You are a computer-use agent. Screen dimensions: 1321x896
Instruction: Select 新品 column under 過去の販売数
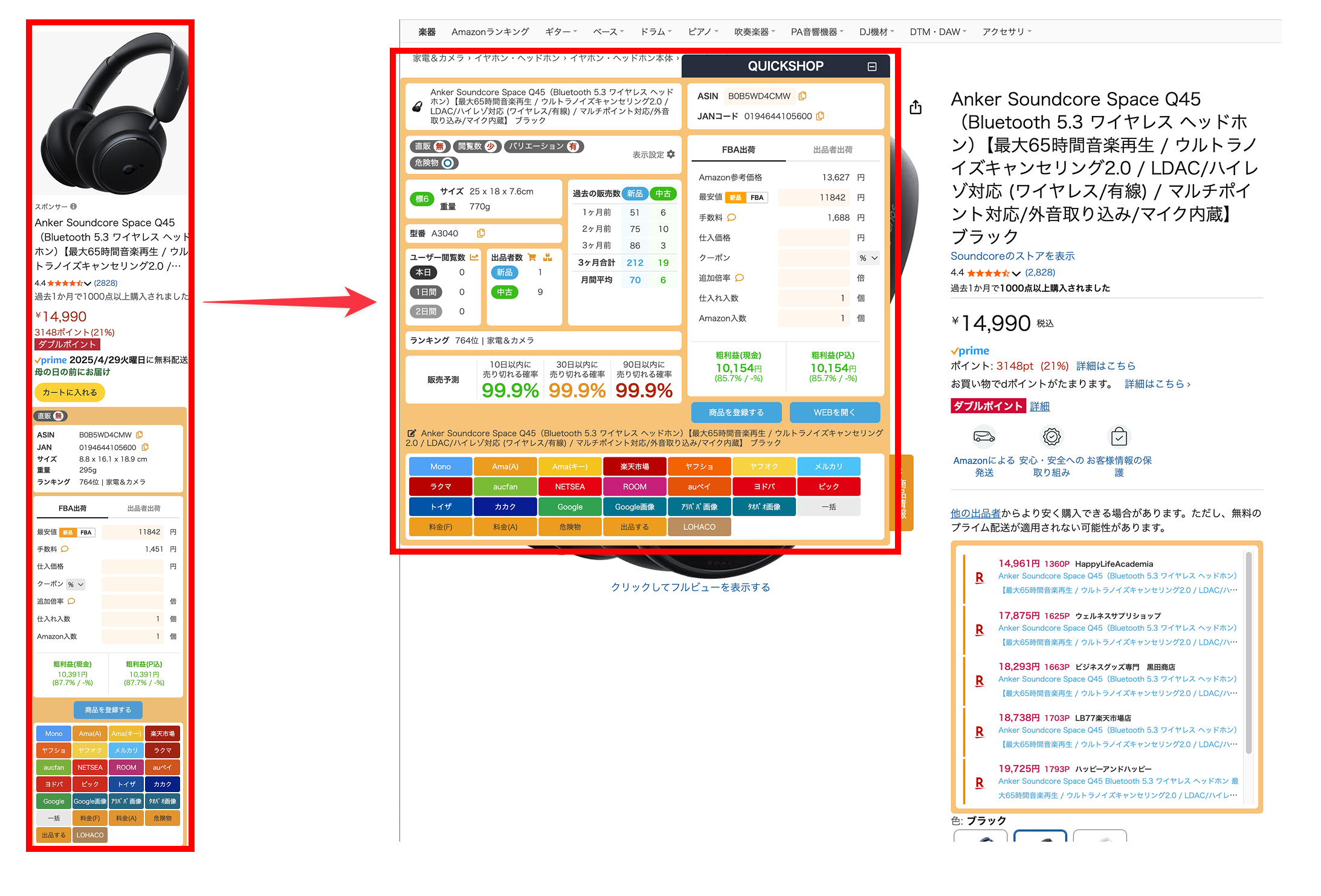coord(635,194)
